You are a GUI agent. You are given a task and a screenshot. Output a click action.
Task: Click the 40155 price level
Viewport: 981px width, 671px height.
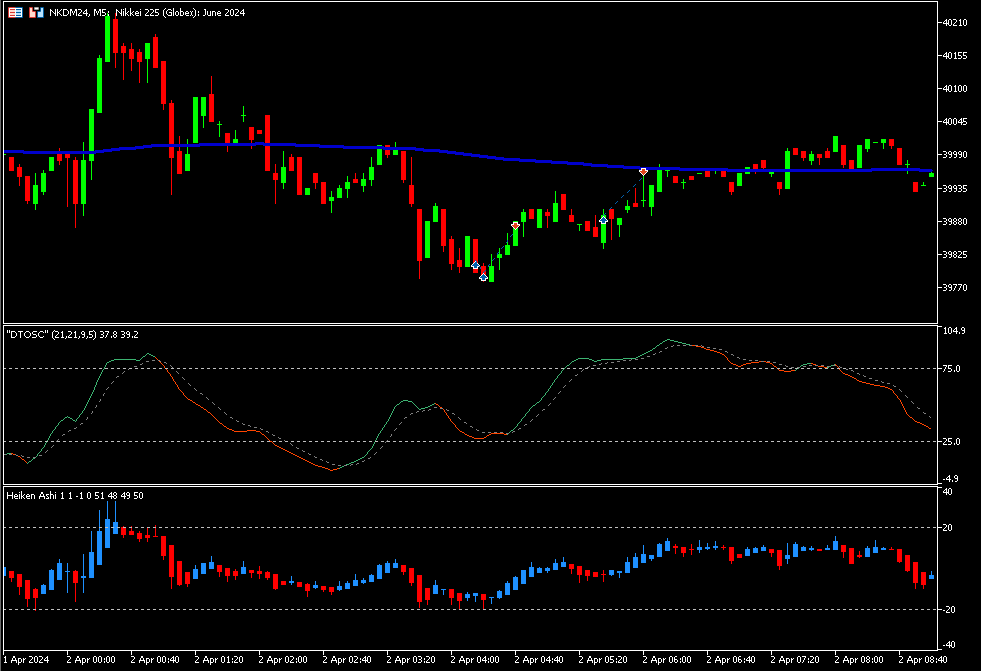tap(955, 56)
